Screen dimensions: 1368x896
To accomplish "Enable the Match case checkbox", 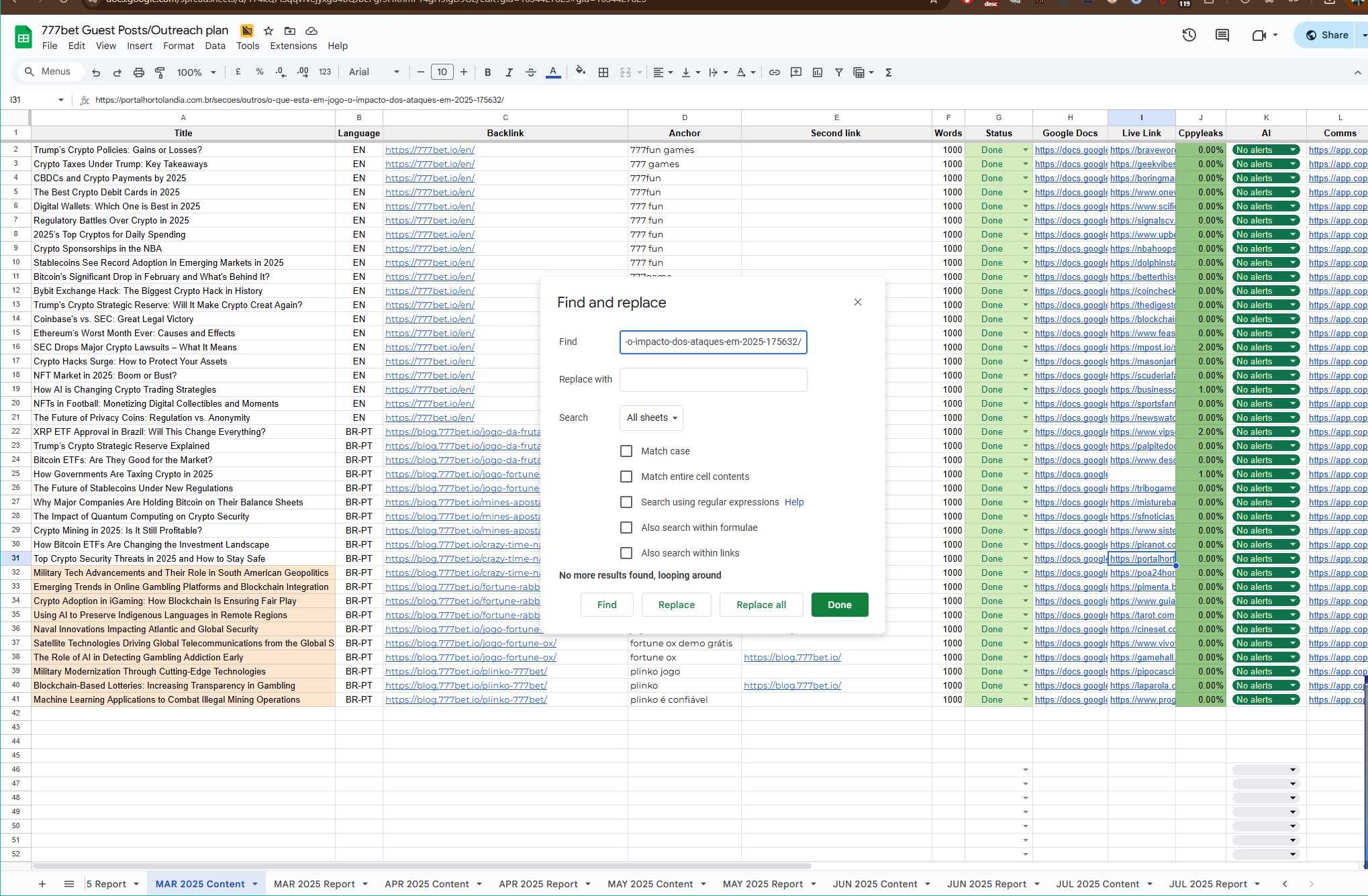I will click(626, 451).
